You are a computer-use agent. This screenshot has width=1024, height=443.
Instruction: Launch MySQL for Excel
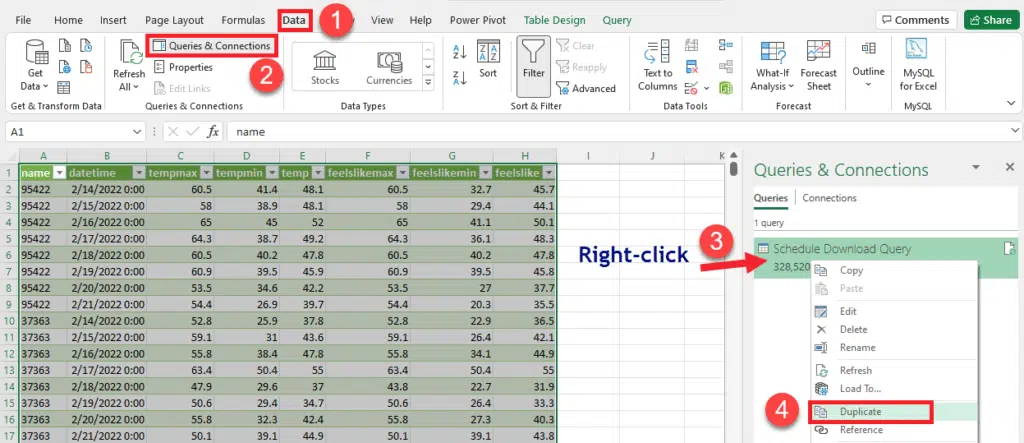pos(918,64)
